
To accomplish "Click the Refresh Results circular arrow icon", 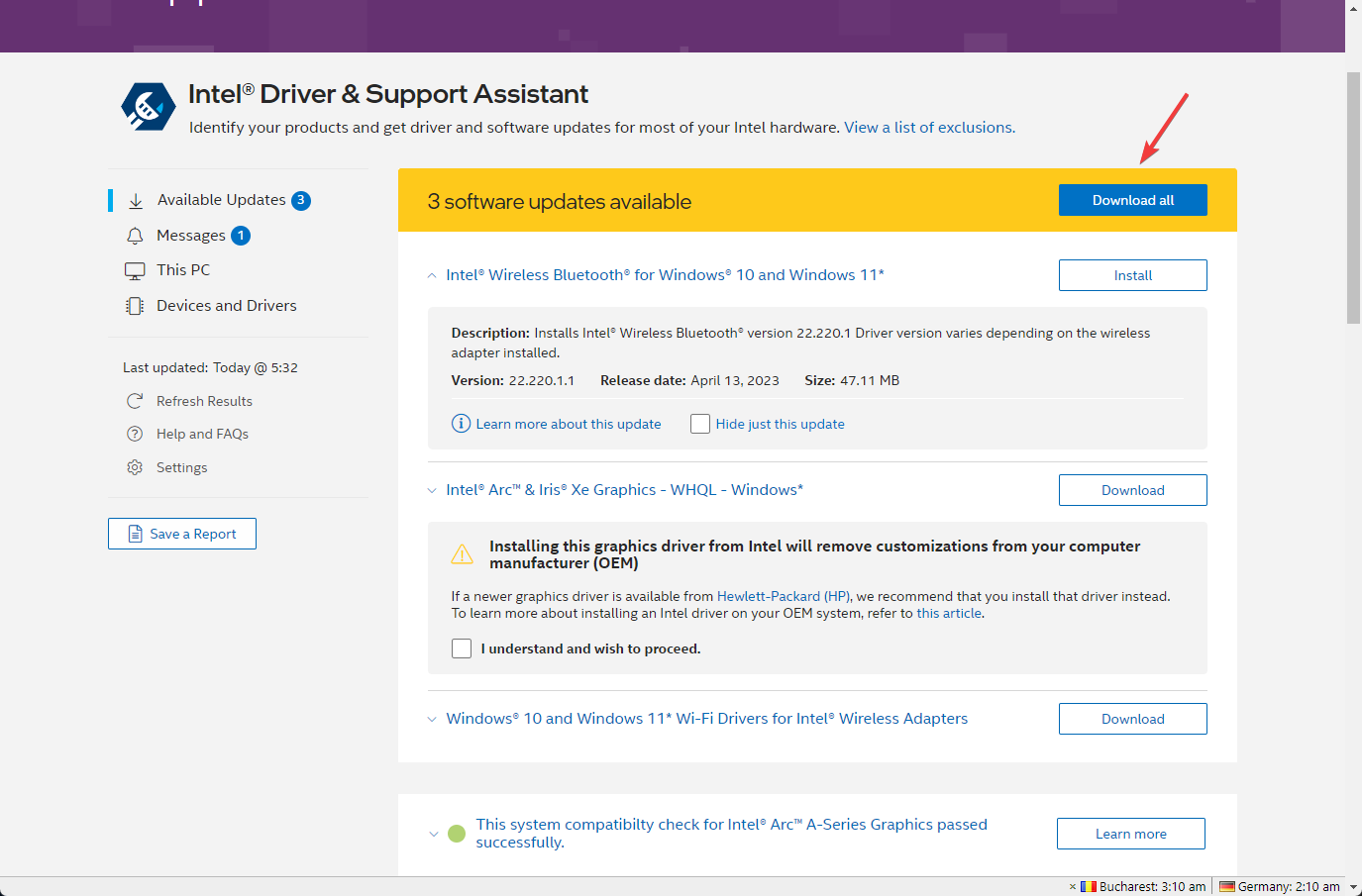I will tap(135, 401).
